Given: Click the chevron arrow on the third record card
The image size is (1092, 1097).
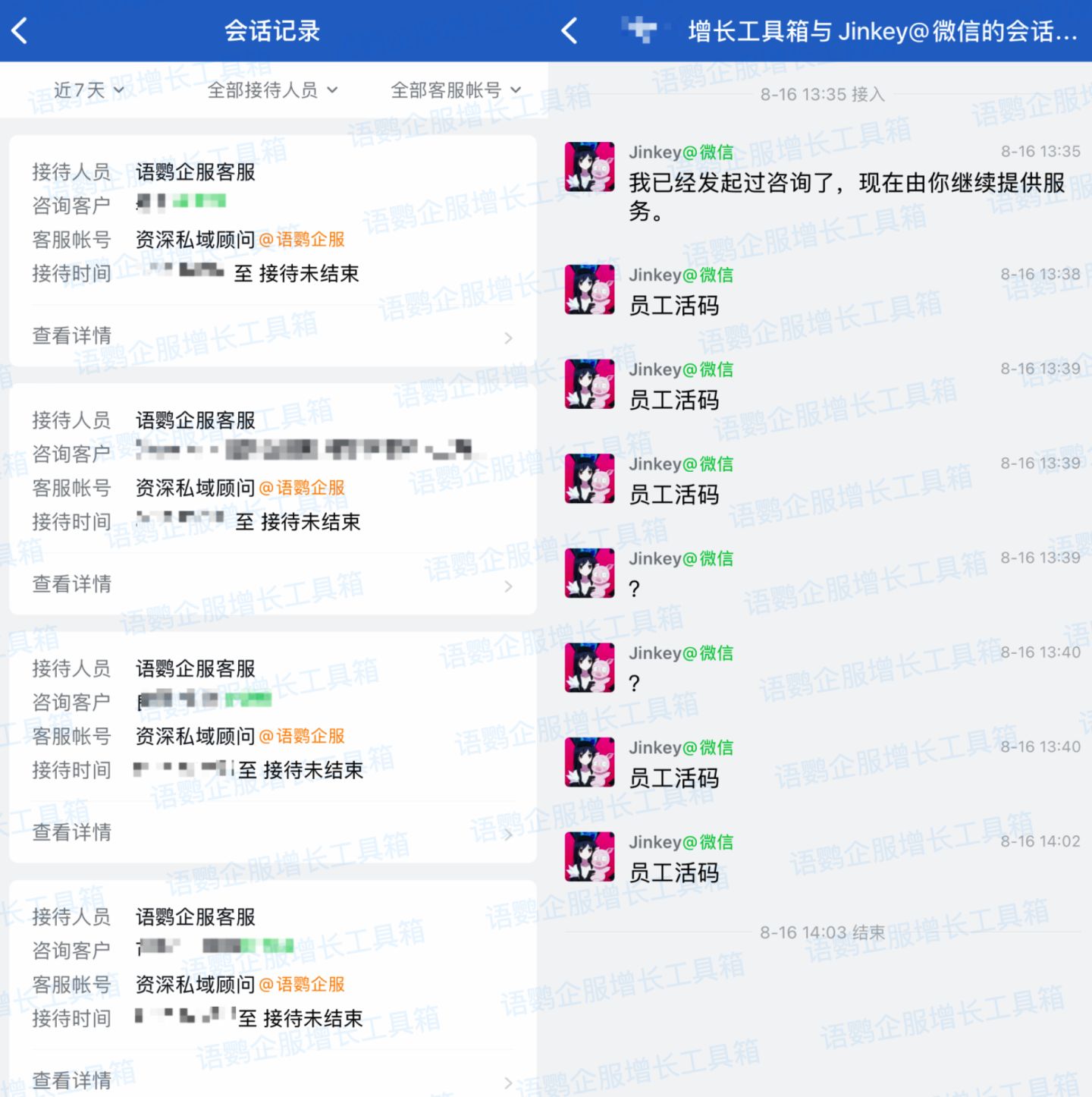Looking at the screenshot, I should point(508,835).
